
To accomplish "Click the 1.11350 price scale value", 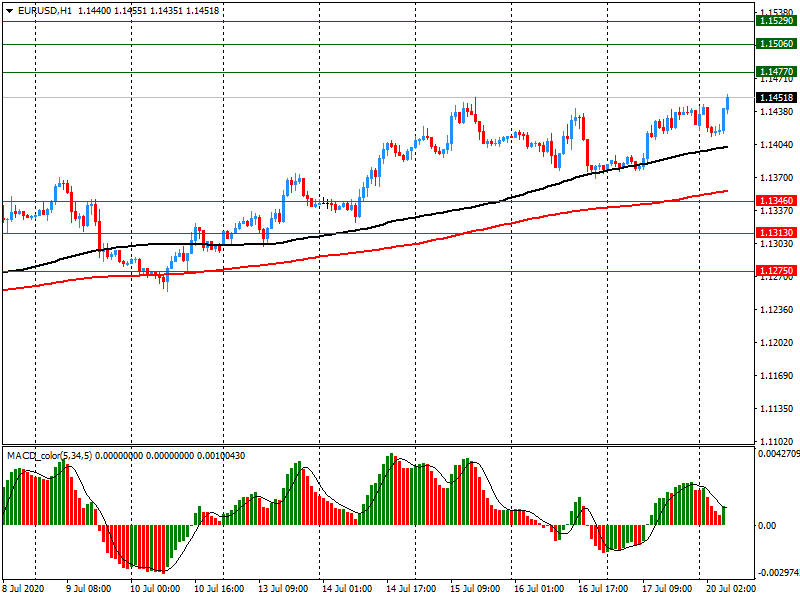I will click(777, 409).
